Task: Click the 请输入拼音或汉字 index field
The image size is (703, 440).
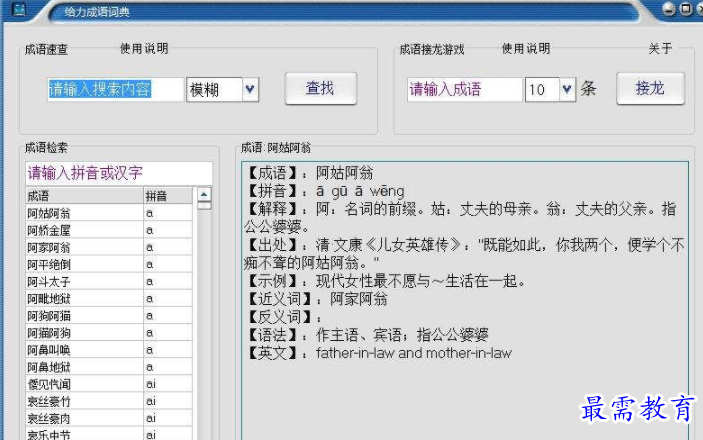Action: (x=119, y=173)
